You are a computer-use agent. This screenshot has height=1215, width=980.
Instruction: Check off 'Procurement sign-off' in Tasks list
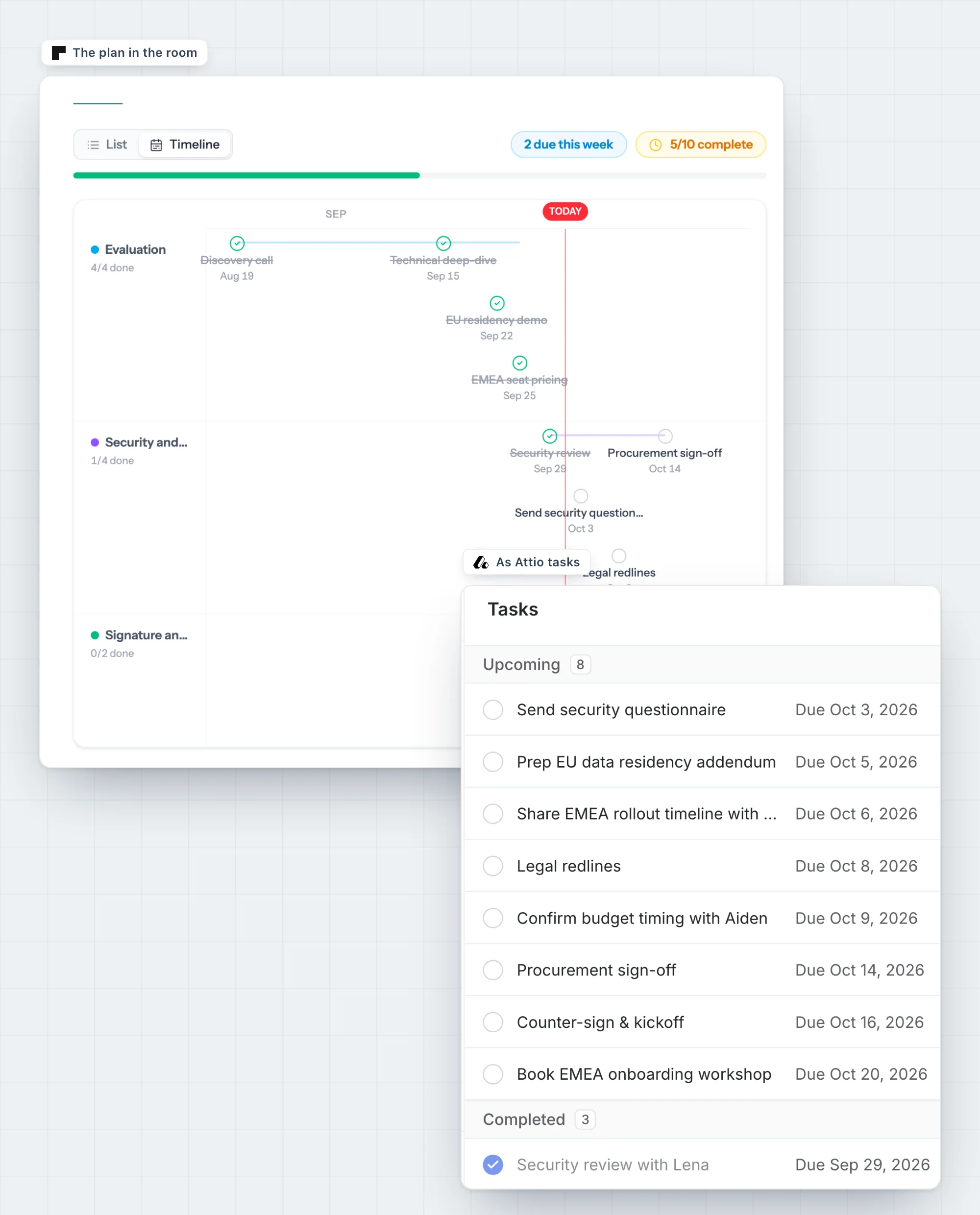click(x=493, y=970)
